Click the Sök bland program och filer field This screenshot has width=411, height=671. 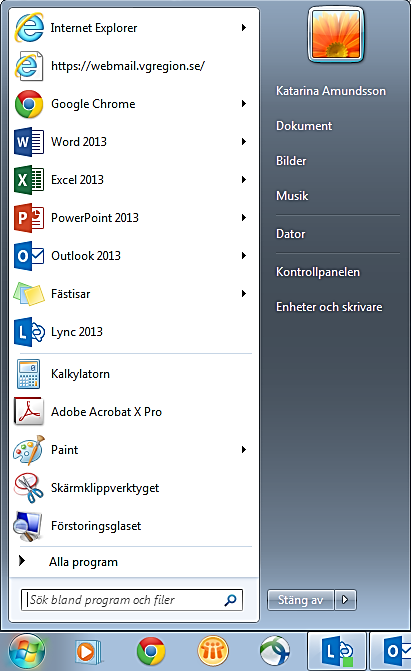[x=132, y=600]
